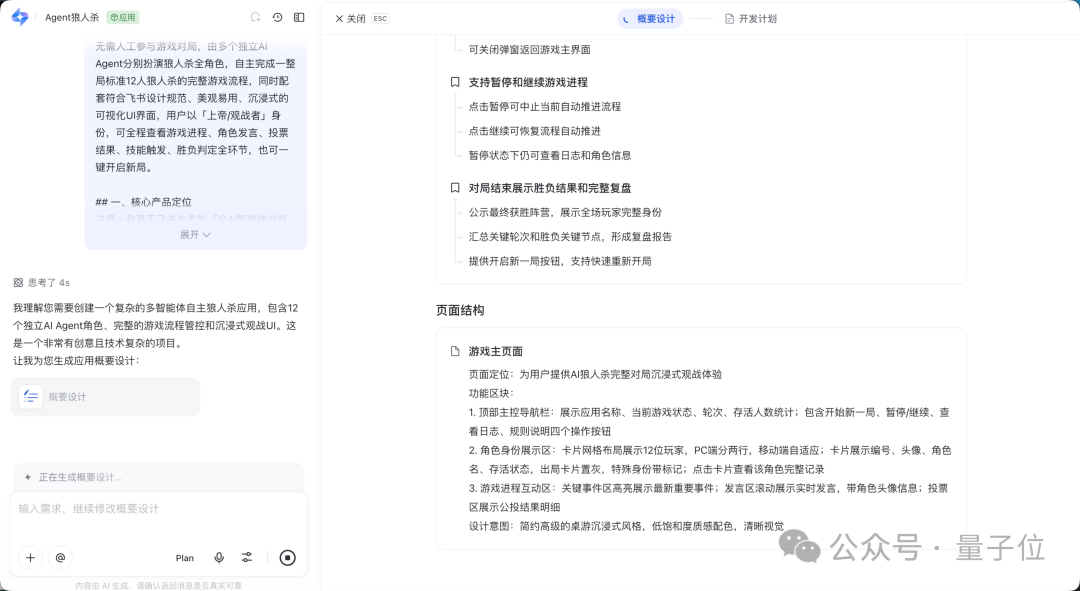Click the 正在生成概要设计... status line

click(x=81, y=477)
